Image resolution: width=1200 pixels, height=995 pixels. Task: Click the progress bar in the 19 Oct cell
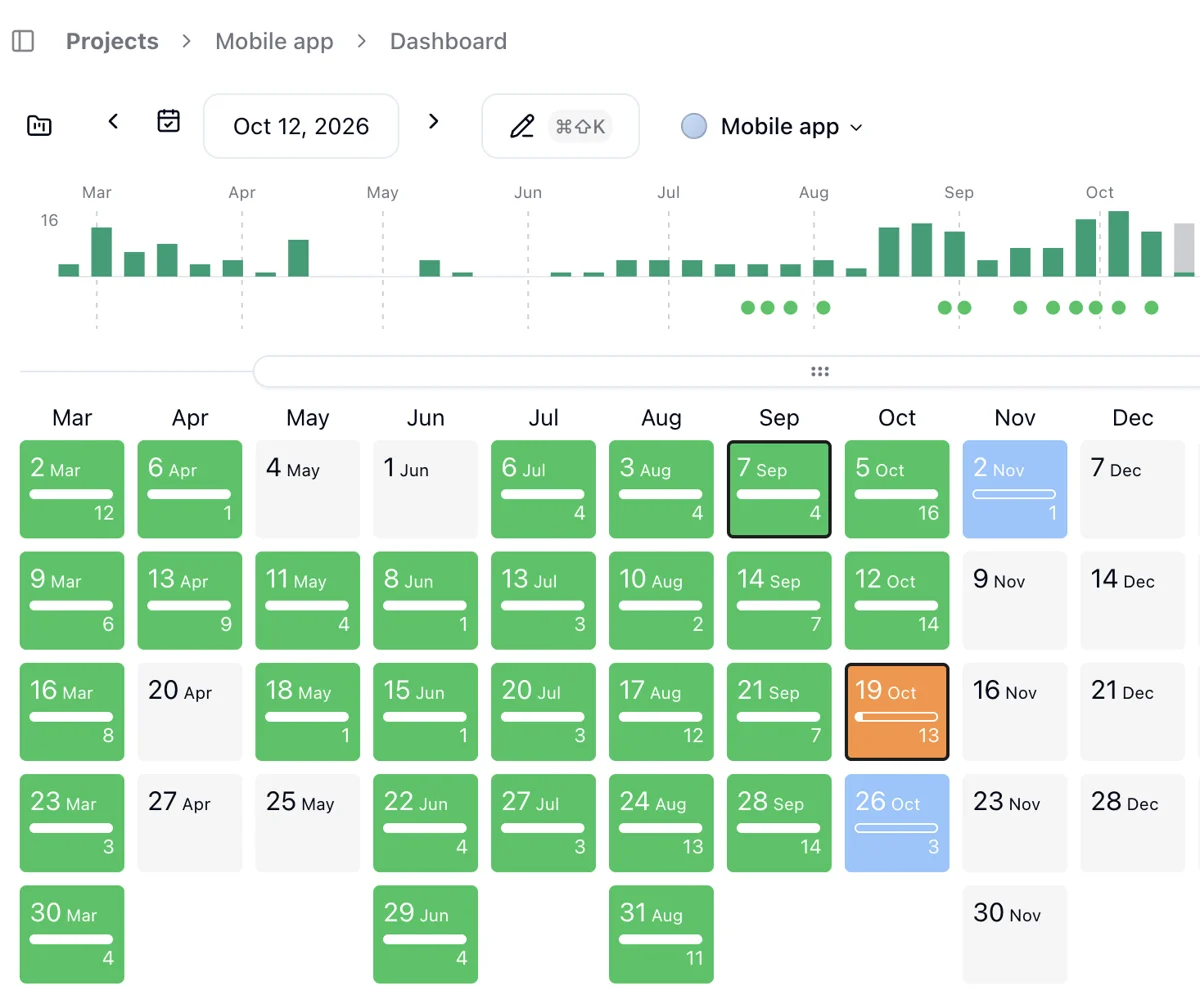point(897,716)
